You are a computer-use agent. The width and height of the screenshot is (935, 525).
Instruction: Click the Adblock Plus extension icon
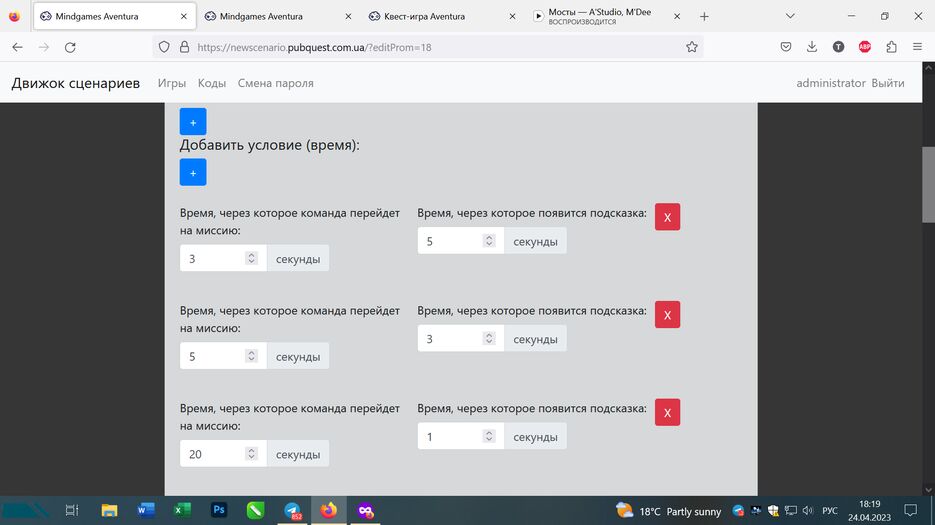[x=864, y=47]
